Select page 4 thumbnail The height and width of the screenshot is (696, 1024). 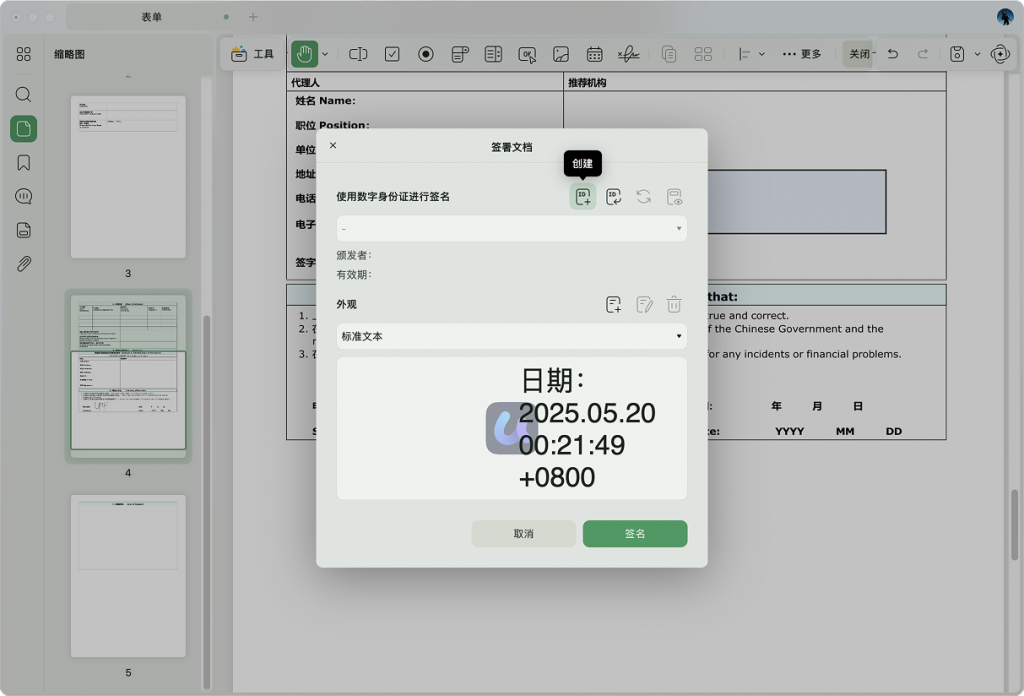pyautogui.click(x=128, y=375)
